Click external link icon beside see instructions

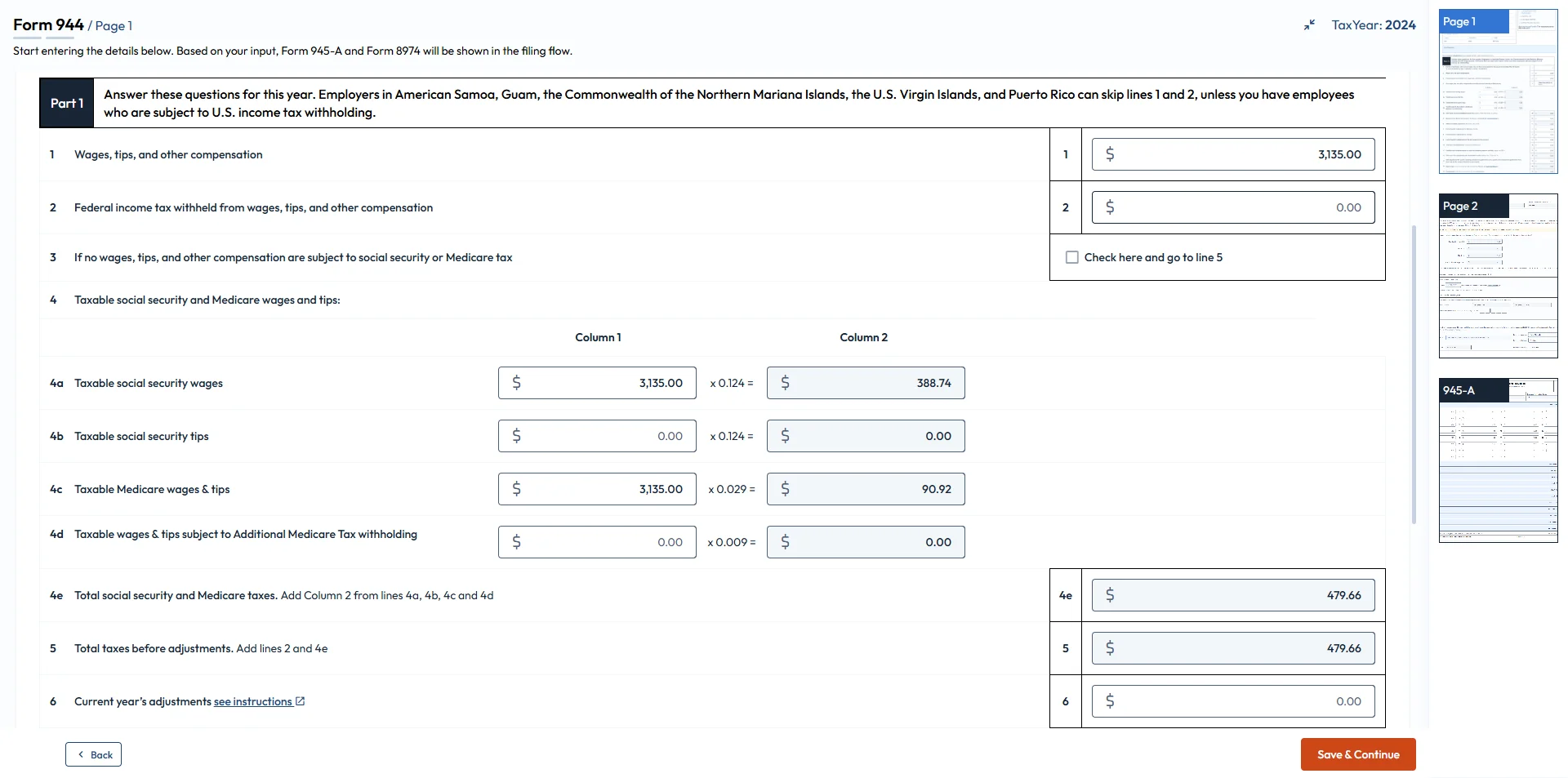pos(300,701)
